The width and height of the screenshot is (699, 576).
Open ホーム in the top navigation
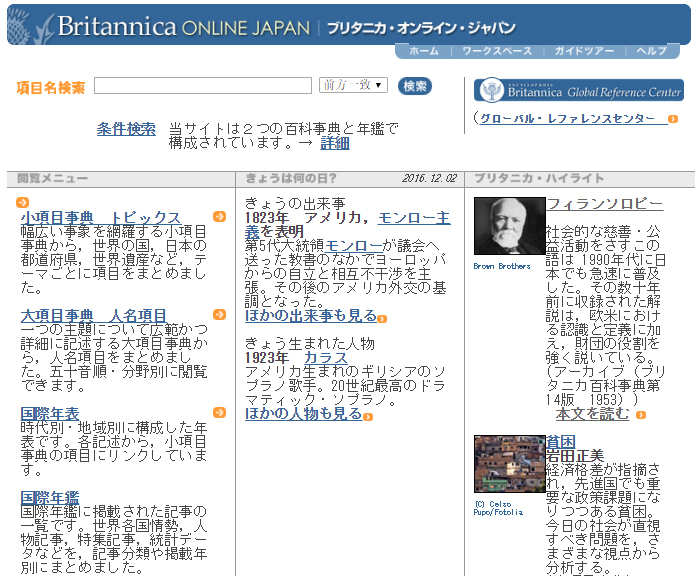[424, 51]
